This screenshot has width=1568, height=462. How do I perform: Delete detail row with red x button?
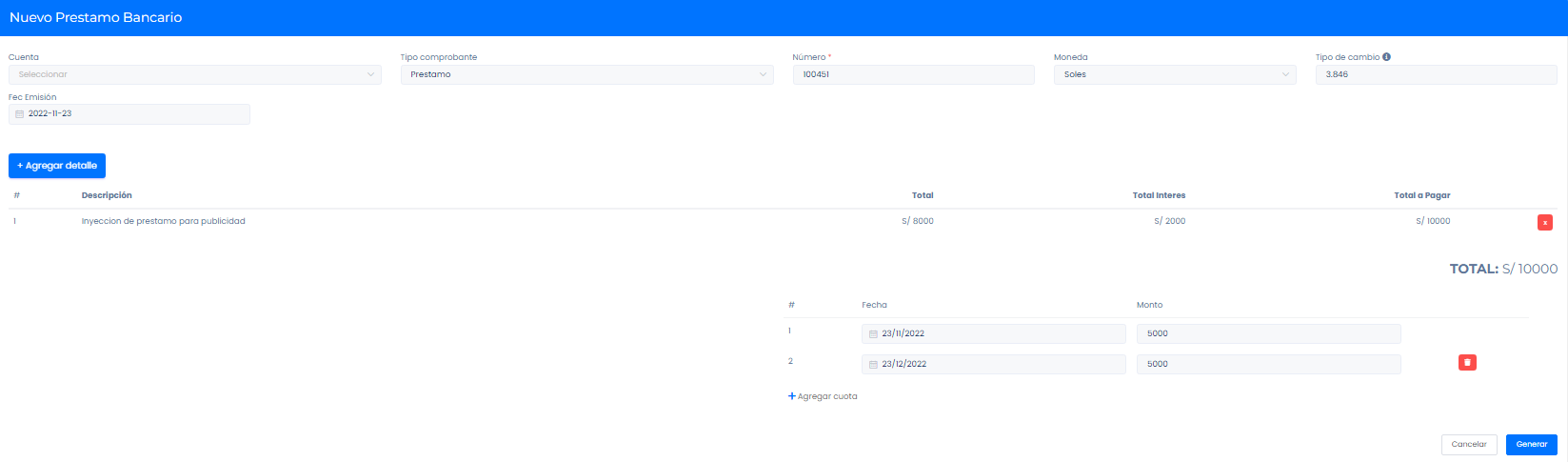[1544, 222]
